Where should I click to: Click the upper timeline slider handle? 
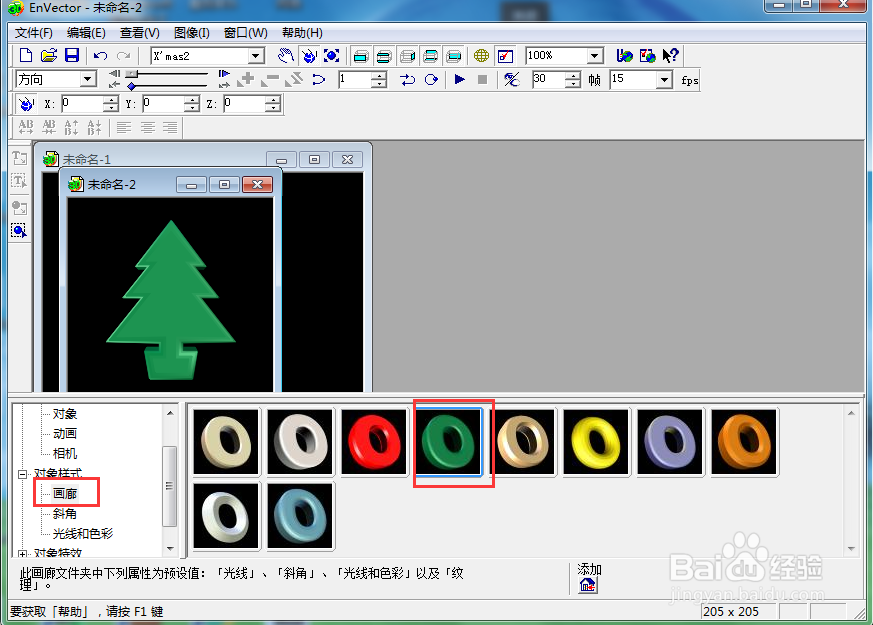[x=131, y=73]
